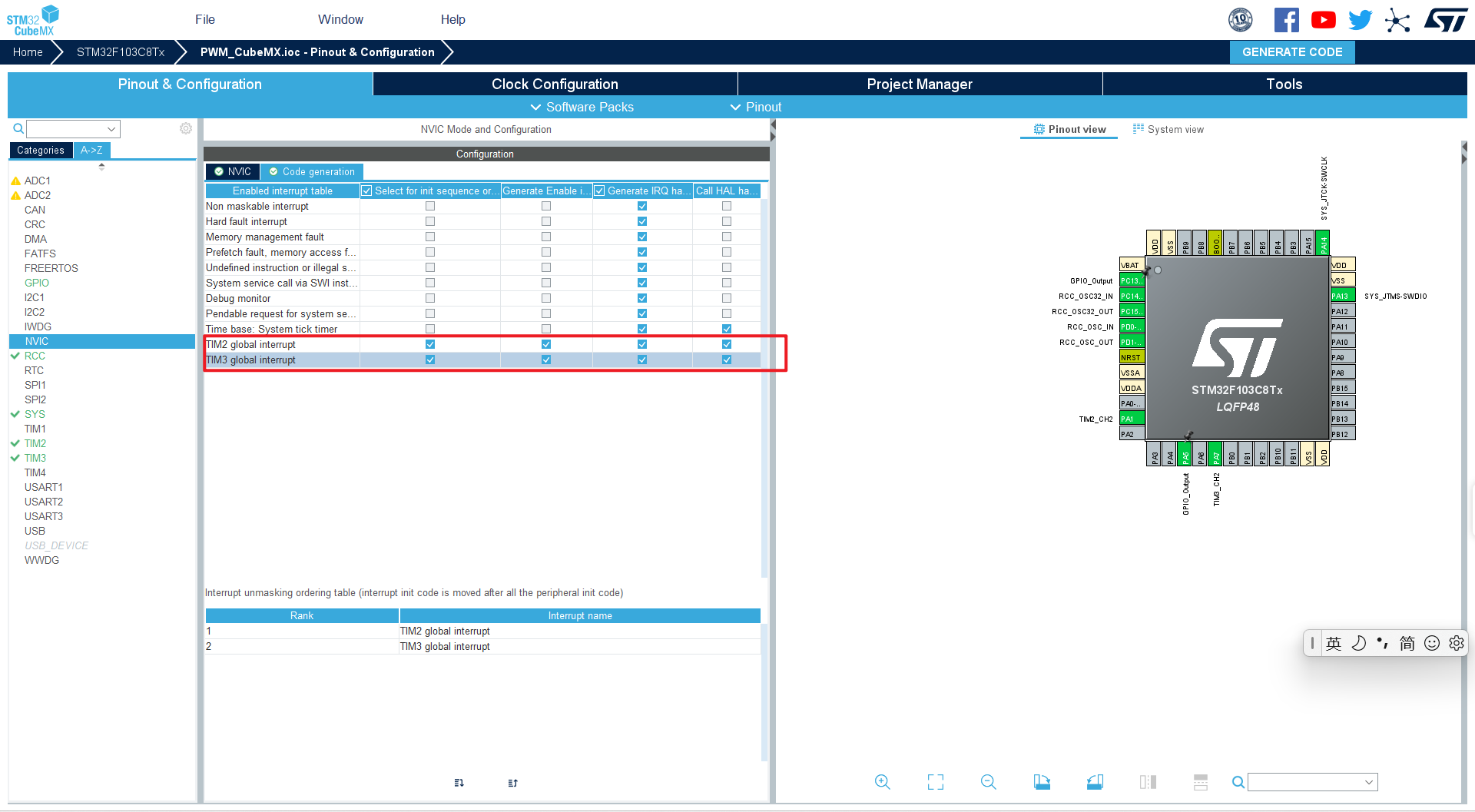This screenshot has width=1475, height=812.
Task: Uncheck TIM2 init sequence ordering checkbox
Action: [430, 344]
